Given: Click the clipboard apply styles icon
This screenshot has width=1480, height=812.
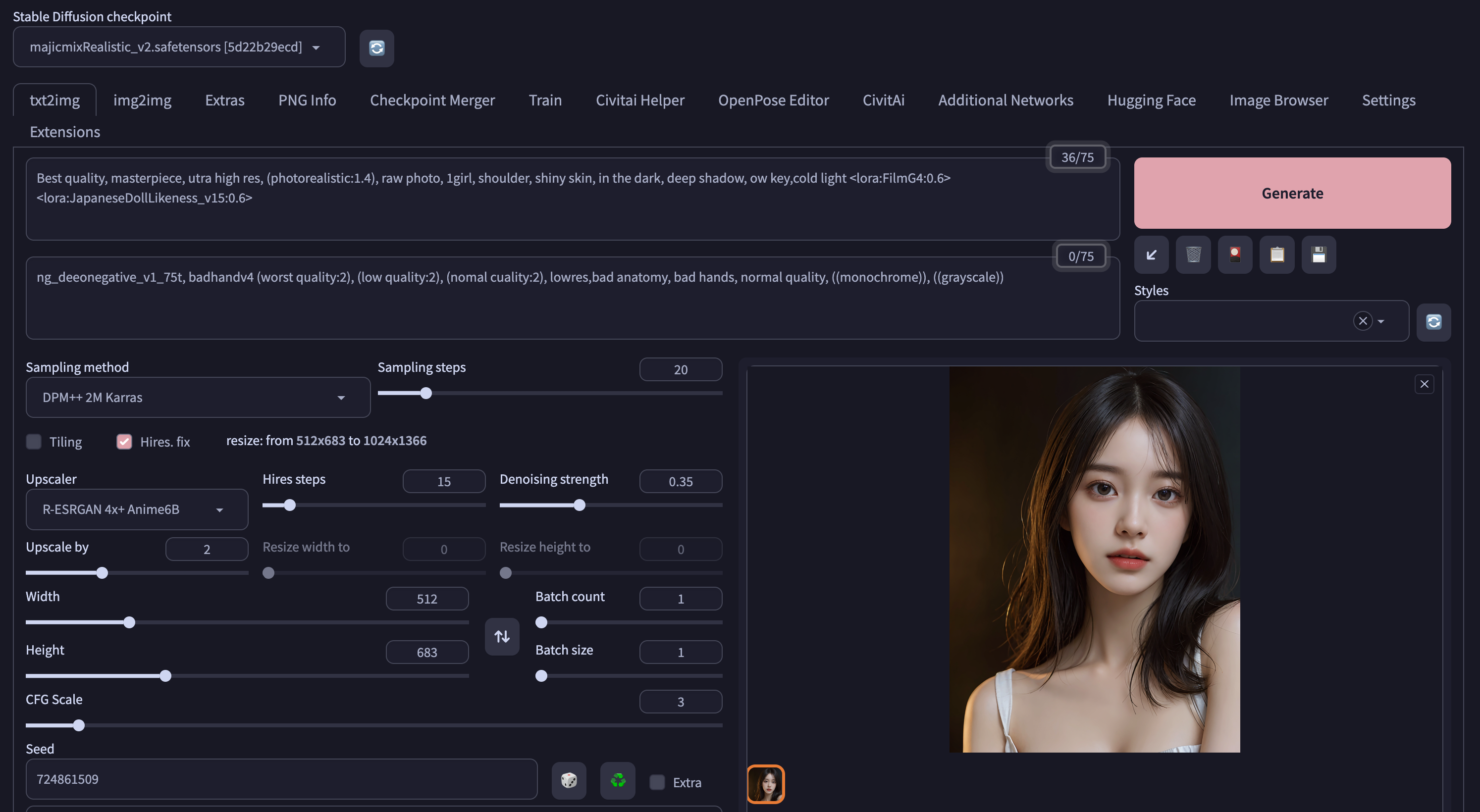Looking at the screenshot, I should point(1276,254).
